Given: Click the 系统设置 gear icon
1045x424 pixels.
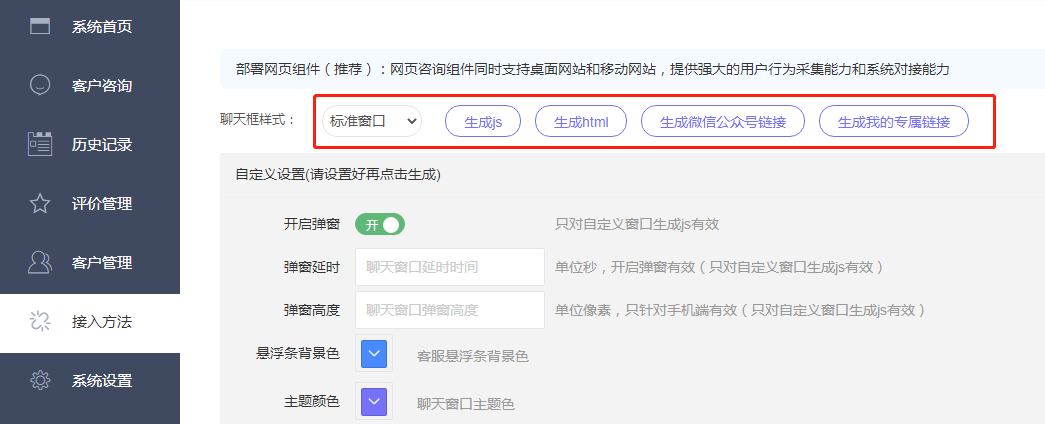Looking at the screenshot, I should (x=40, y=381).
